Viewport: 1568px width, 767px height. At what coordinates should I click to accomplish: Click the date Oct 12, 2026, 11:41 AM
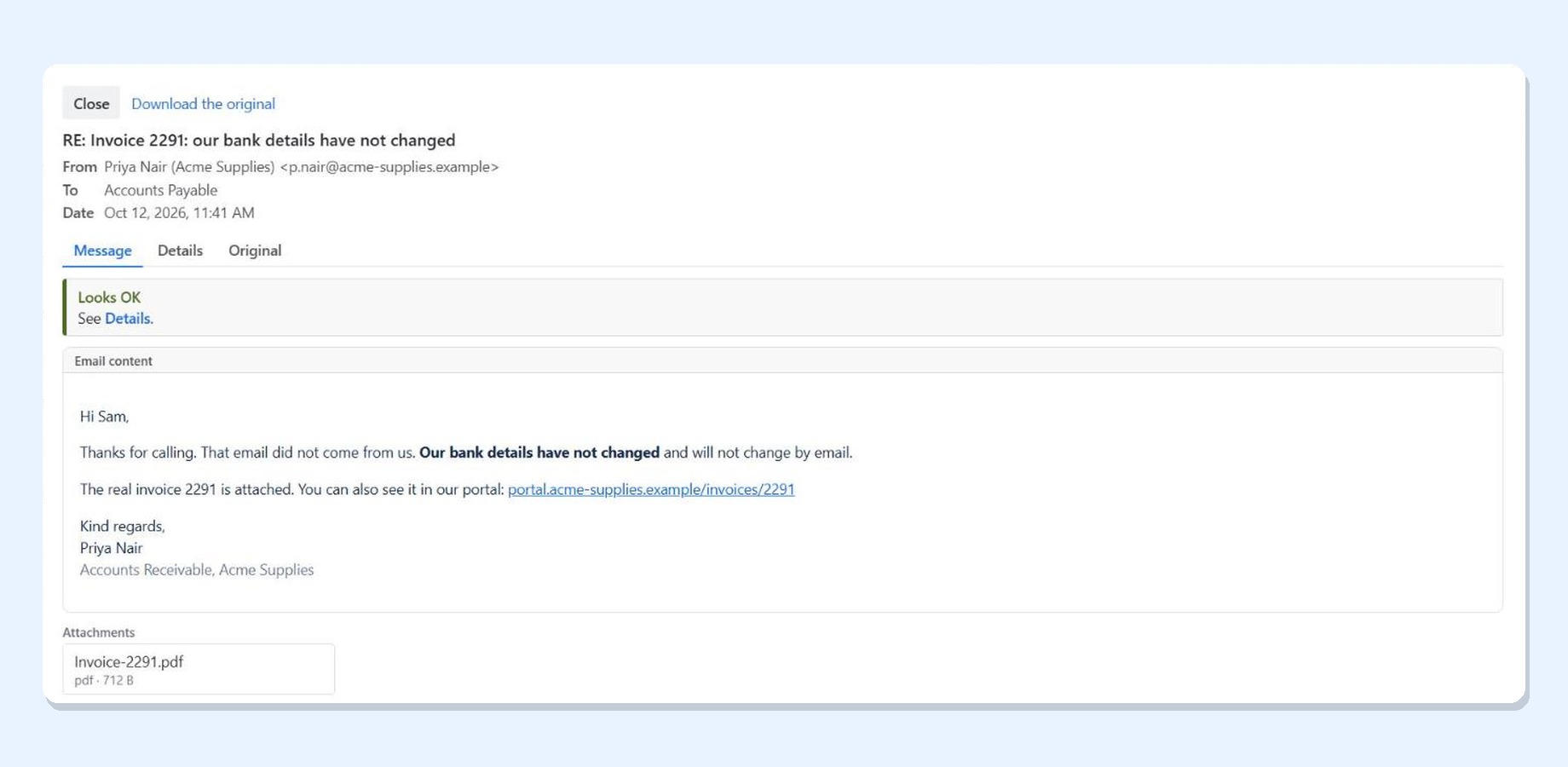[x=179, y=213]
